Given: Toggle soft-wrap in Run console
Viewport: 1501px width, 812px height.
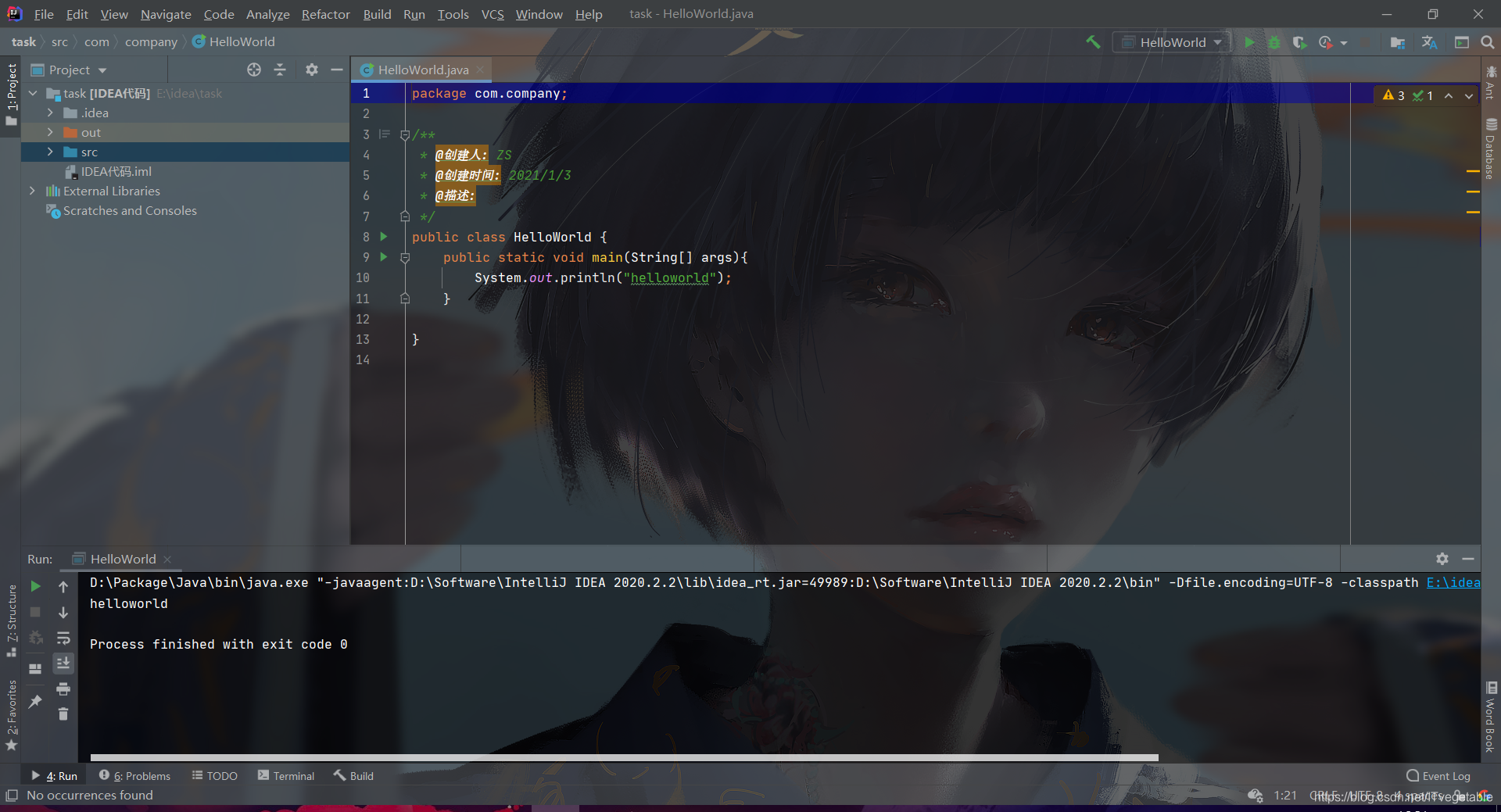Looking at the screenshot, I should (x=63, y=638).
